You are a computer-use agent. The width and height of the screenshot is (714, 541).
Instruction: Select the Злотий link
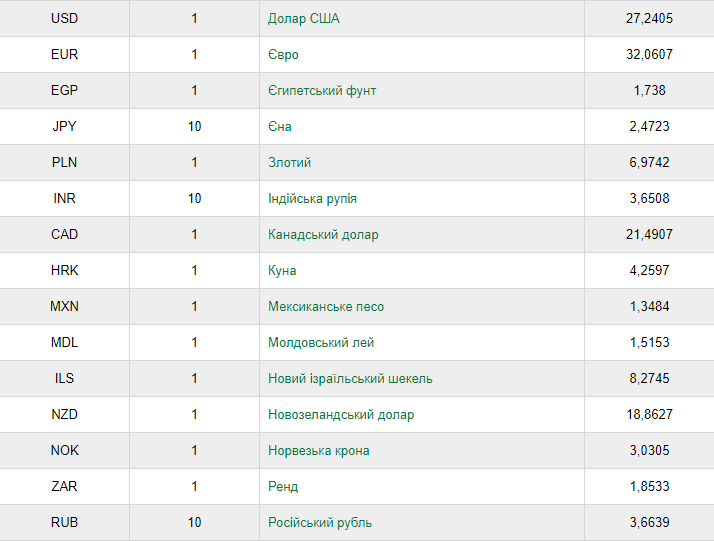point(289,163)
